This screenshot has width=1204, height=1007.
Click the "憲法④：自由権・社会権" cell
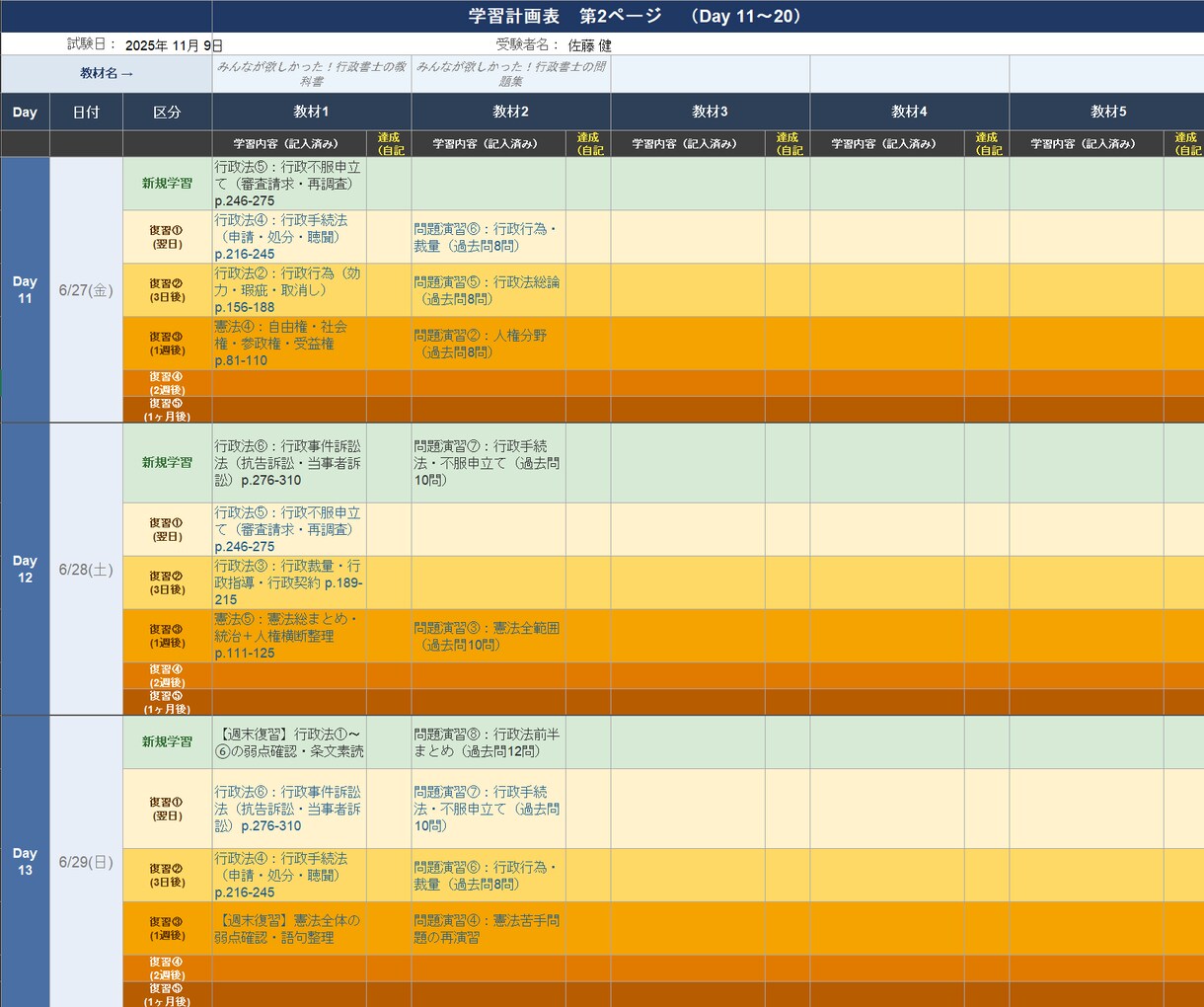[x=290, y=344]
